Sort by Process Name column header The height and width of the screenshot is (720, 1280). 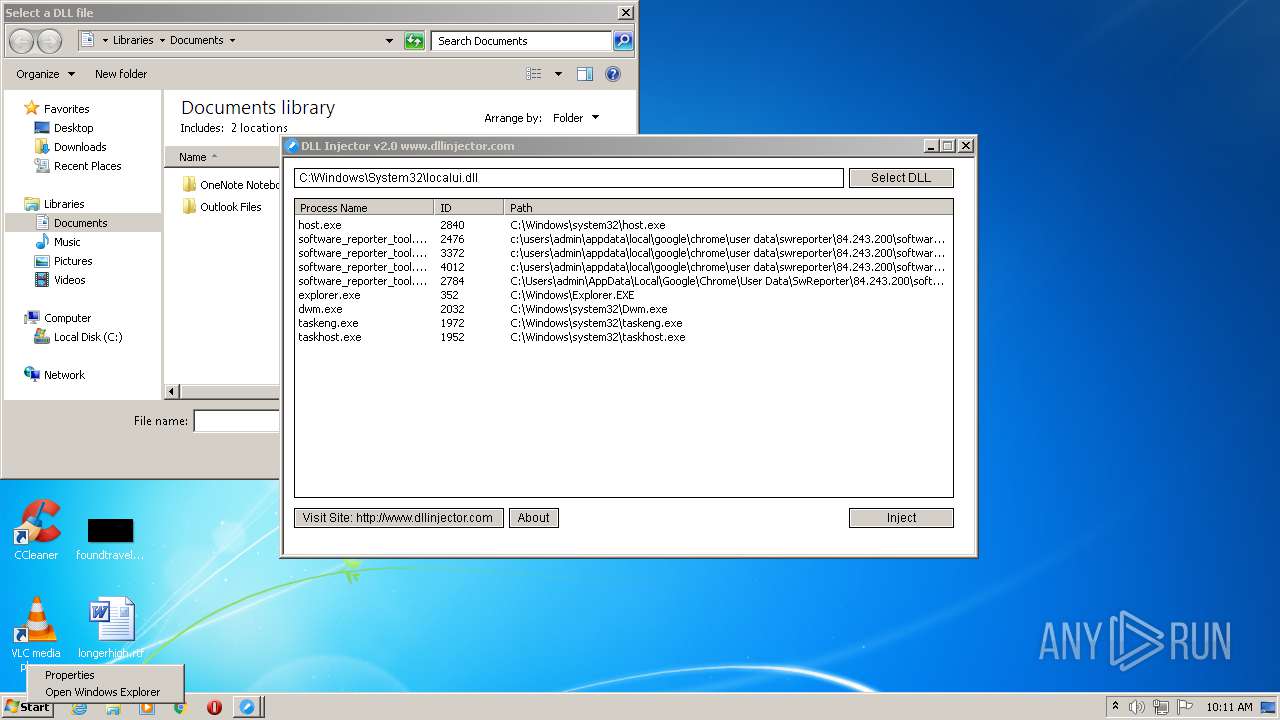click(365, 208)
